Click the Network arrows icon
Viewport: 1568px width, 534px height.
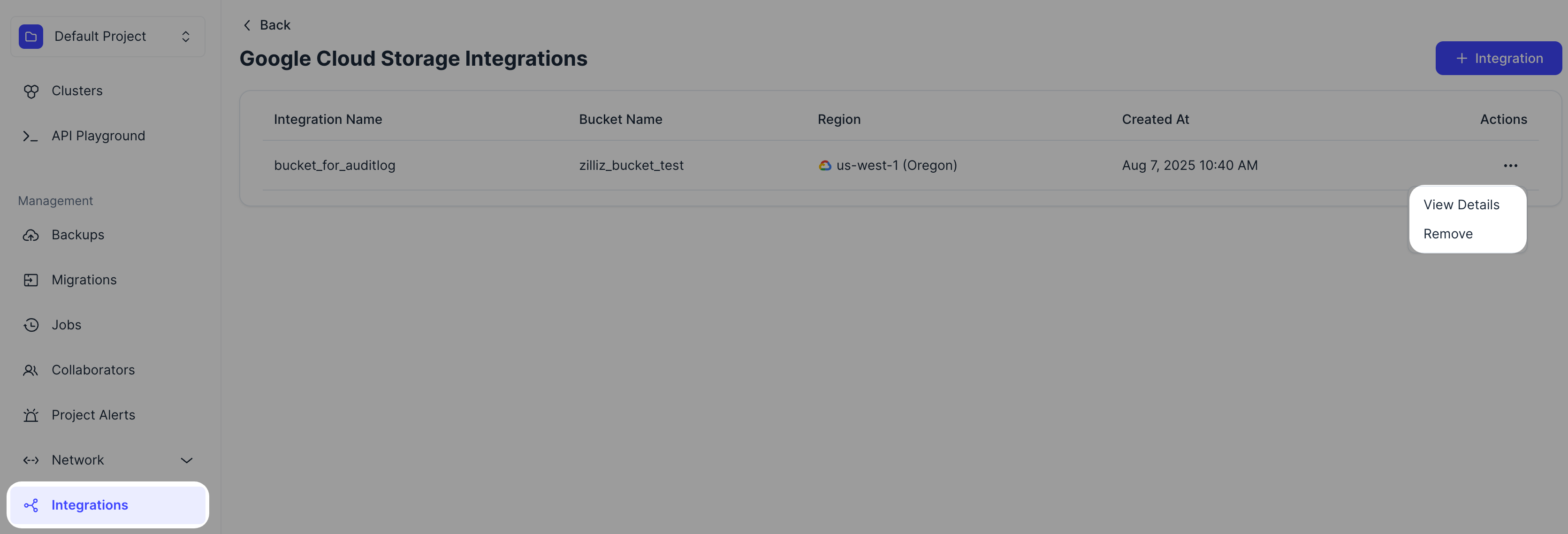point(31,460)
